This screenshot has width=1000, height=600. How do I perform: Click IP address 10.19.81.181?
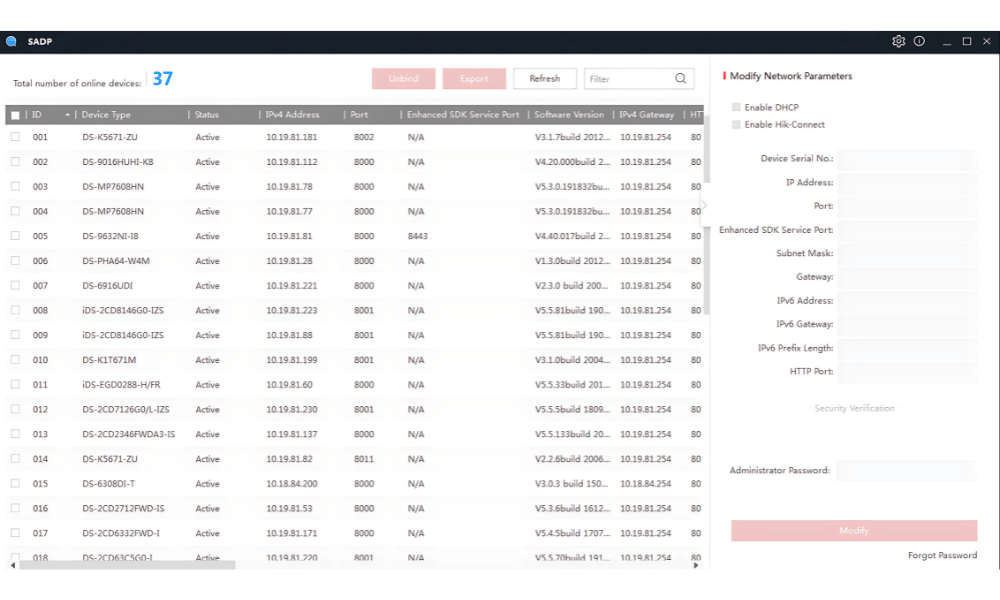291,137
